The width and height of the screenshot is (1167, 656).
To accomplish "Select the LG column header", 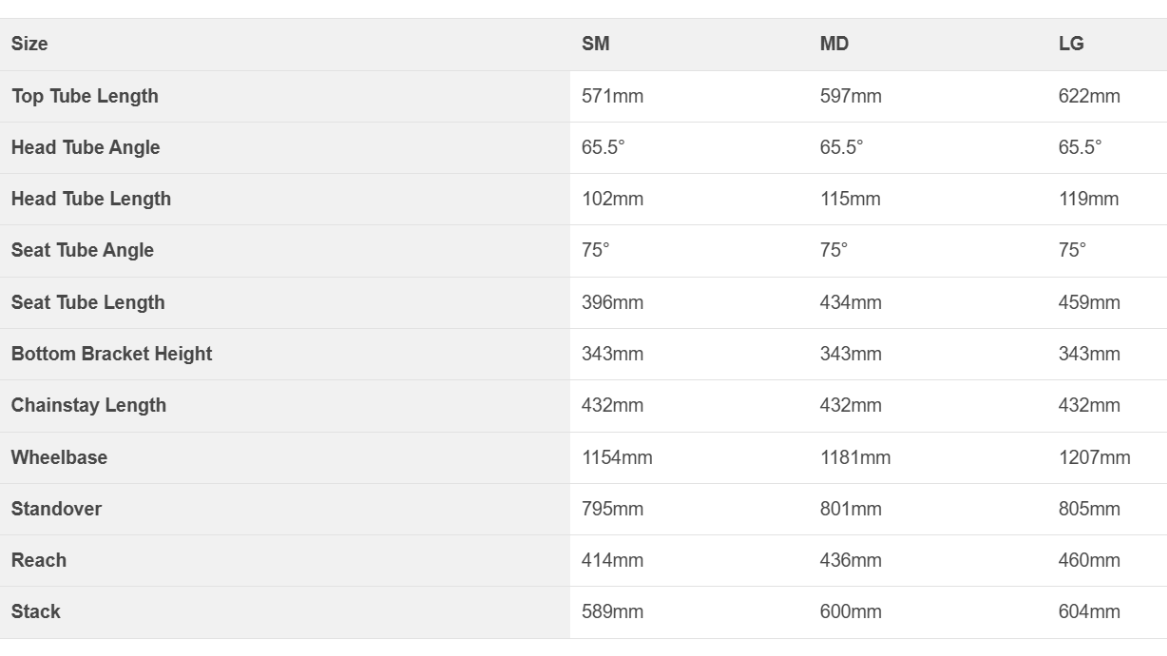I will tap(1071, 44).
